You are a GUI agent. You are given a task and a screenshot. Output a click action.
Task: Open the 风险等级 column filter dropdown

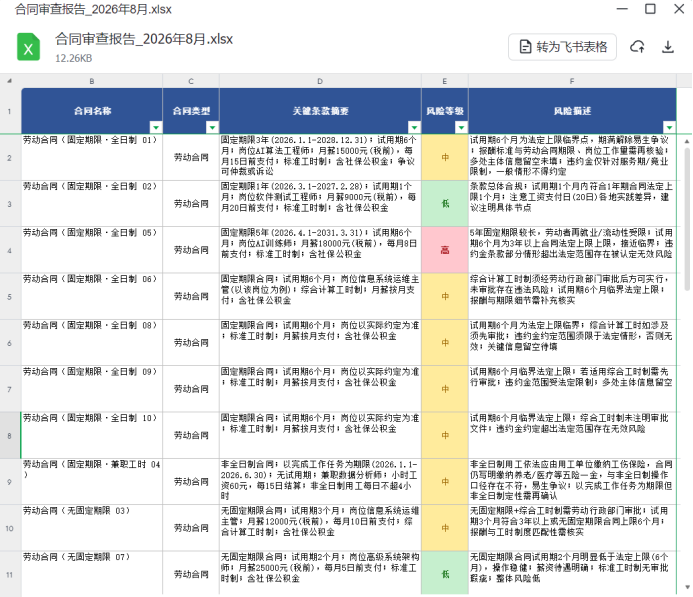click(x=461, y=128)
